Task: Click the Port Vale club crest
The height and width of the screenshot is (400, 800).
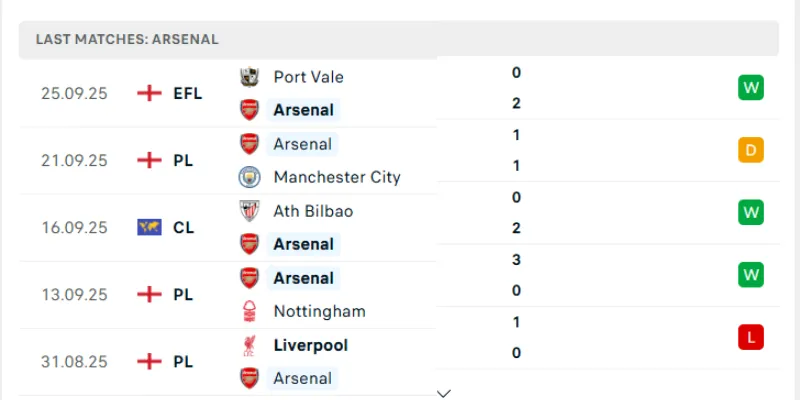Action: [x=249, y=76]
